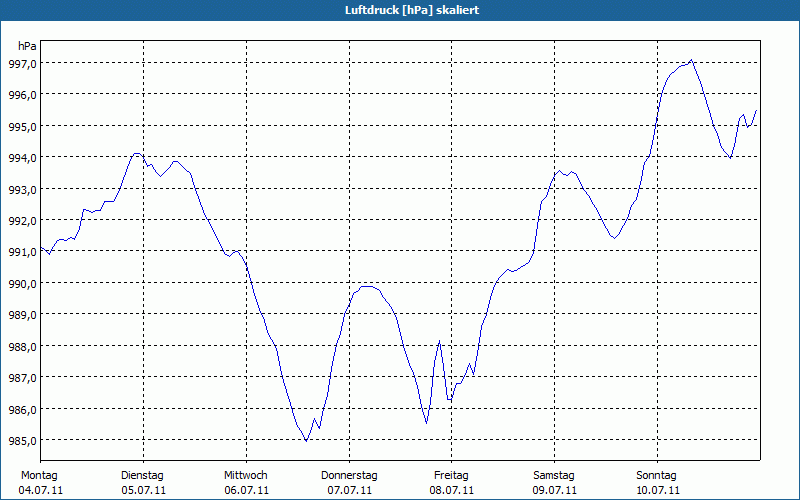Select the 989,0 axis value
This screenshot has height=500, width=800.
tap(22, 315)
